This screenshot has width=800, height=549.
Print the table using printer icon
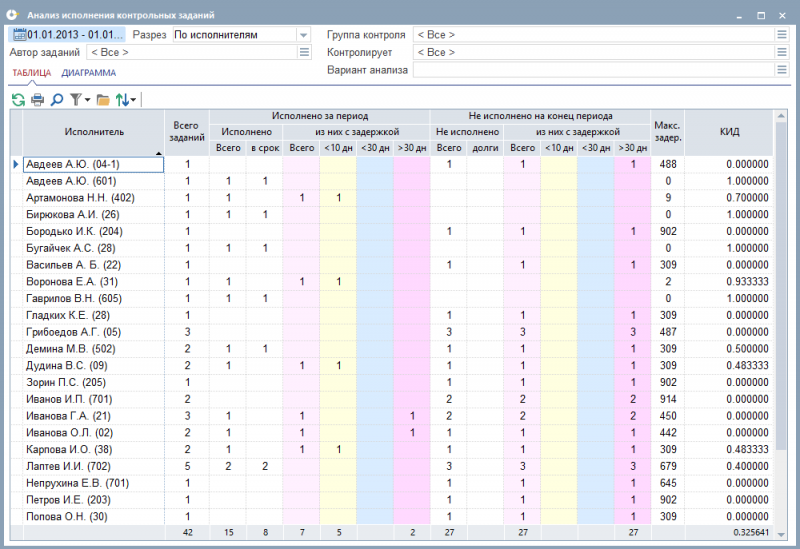[37, 99]
